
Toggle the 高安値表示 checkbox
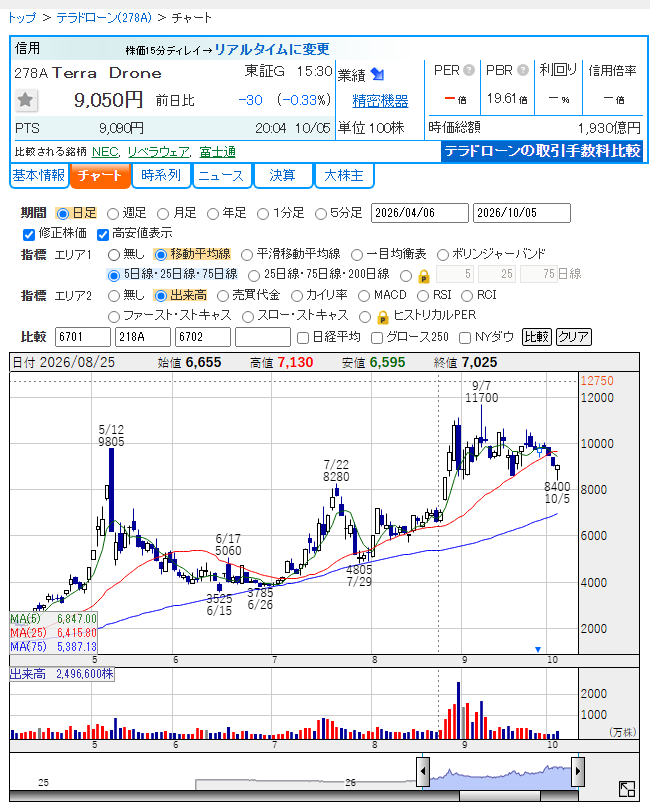click(103, 234)
